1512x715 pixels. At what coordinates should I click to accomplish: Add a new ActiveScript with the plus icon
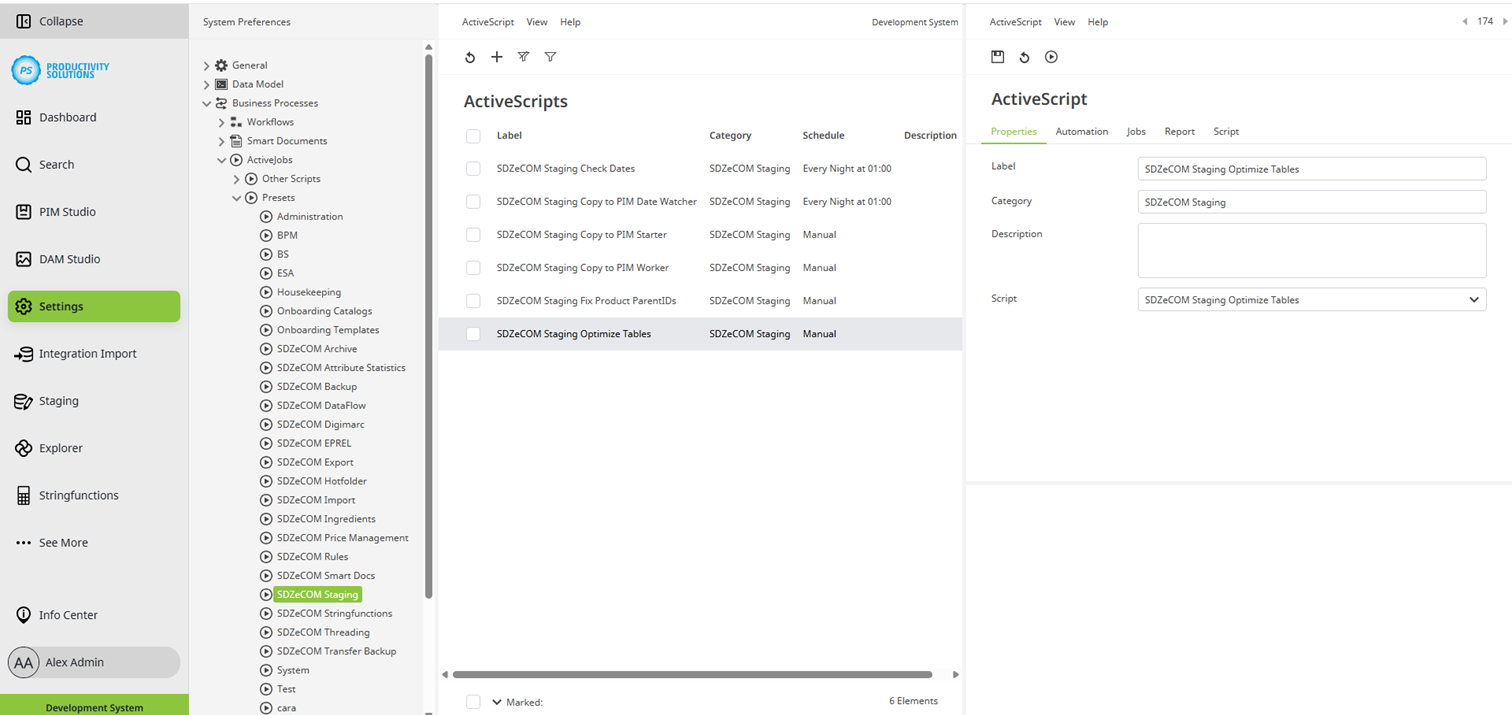pyautogui.click(x=497, y=57)
